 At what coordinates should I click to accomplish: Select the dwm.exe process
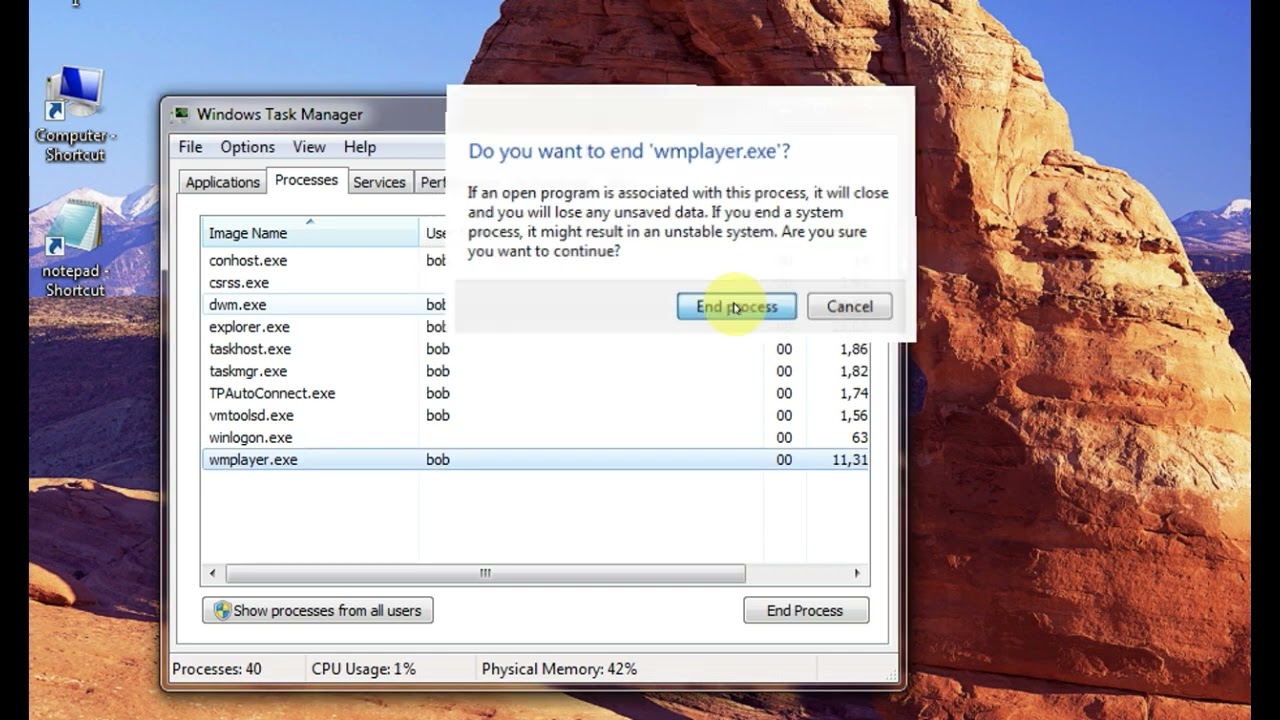(x=535, y=305)
